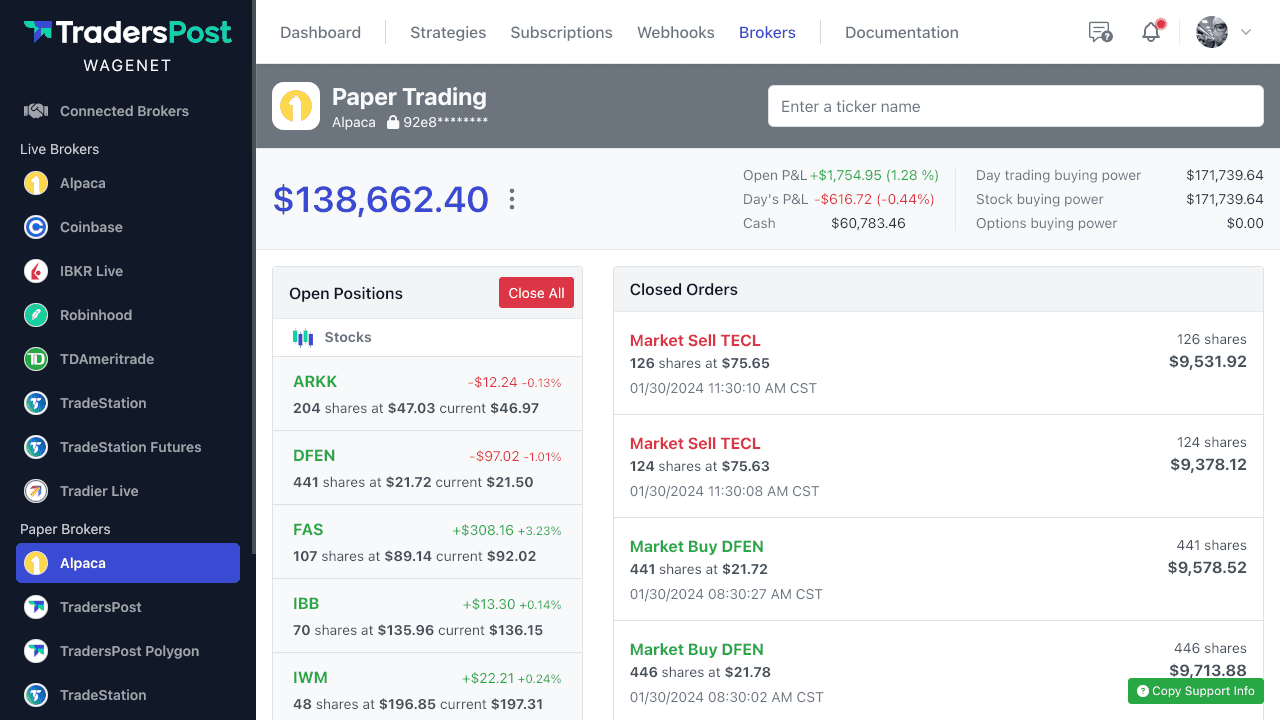This screenshot has height=720, width=1280.
Task: Open the Documentation link
Action: tap(902, 32)
